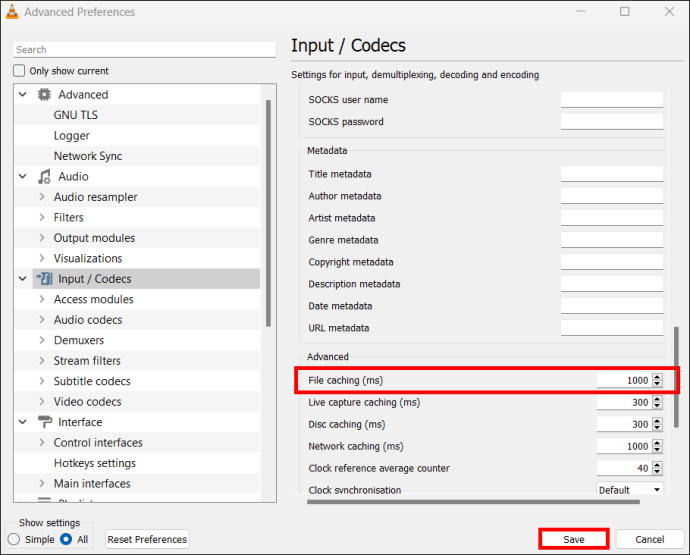Click the Advanced gear icon in tree

(x=44, y=94)
